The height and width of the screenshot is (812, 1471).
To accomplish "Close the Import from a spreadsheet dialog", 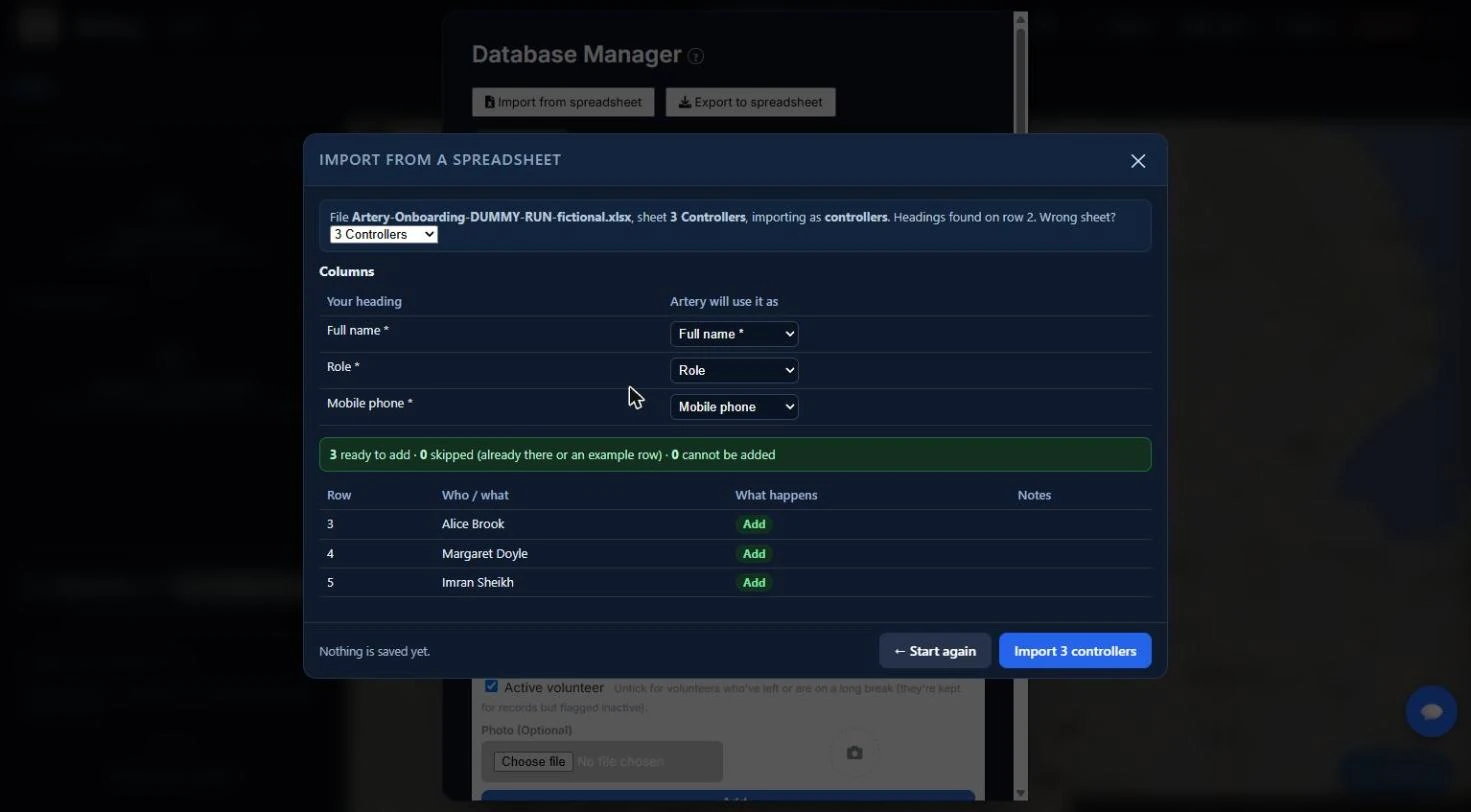I will (x=1138, y=161).
